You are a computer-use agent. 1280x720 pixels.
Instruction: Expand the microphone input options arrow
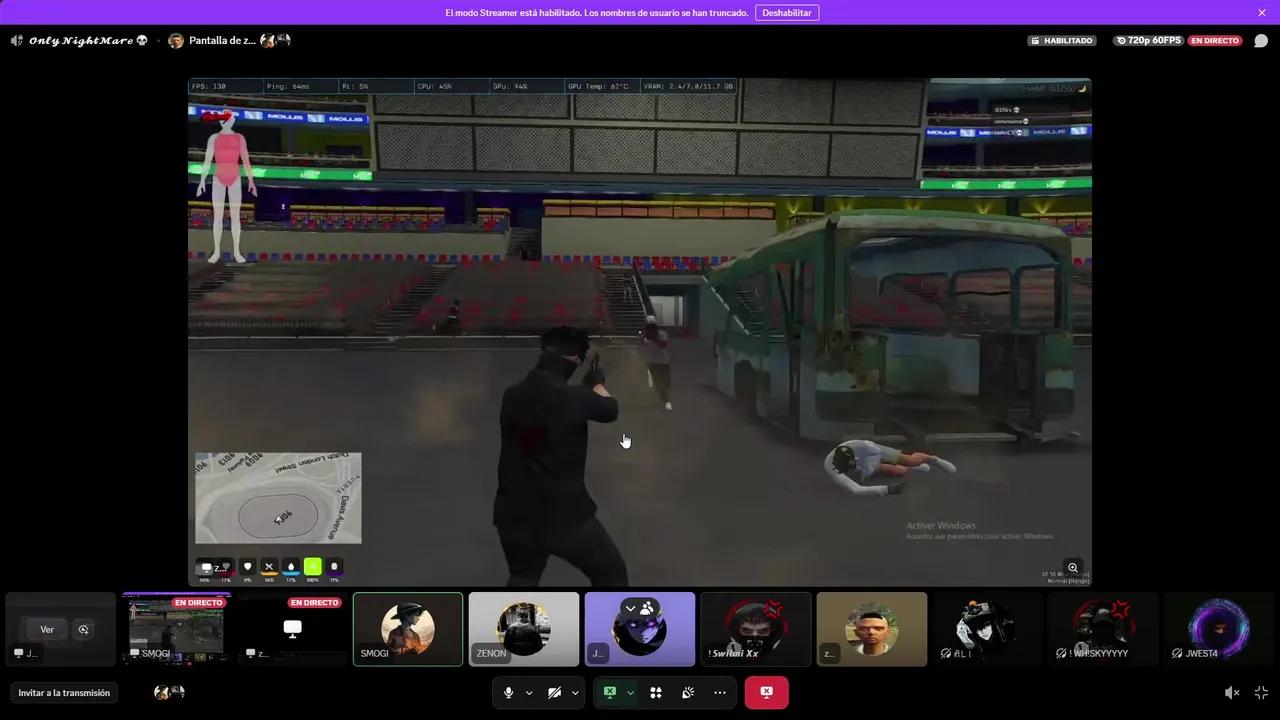coord(529,693)
